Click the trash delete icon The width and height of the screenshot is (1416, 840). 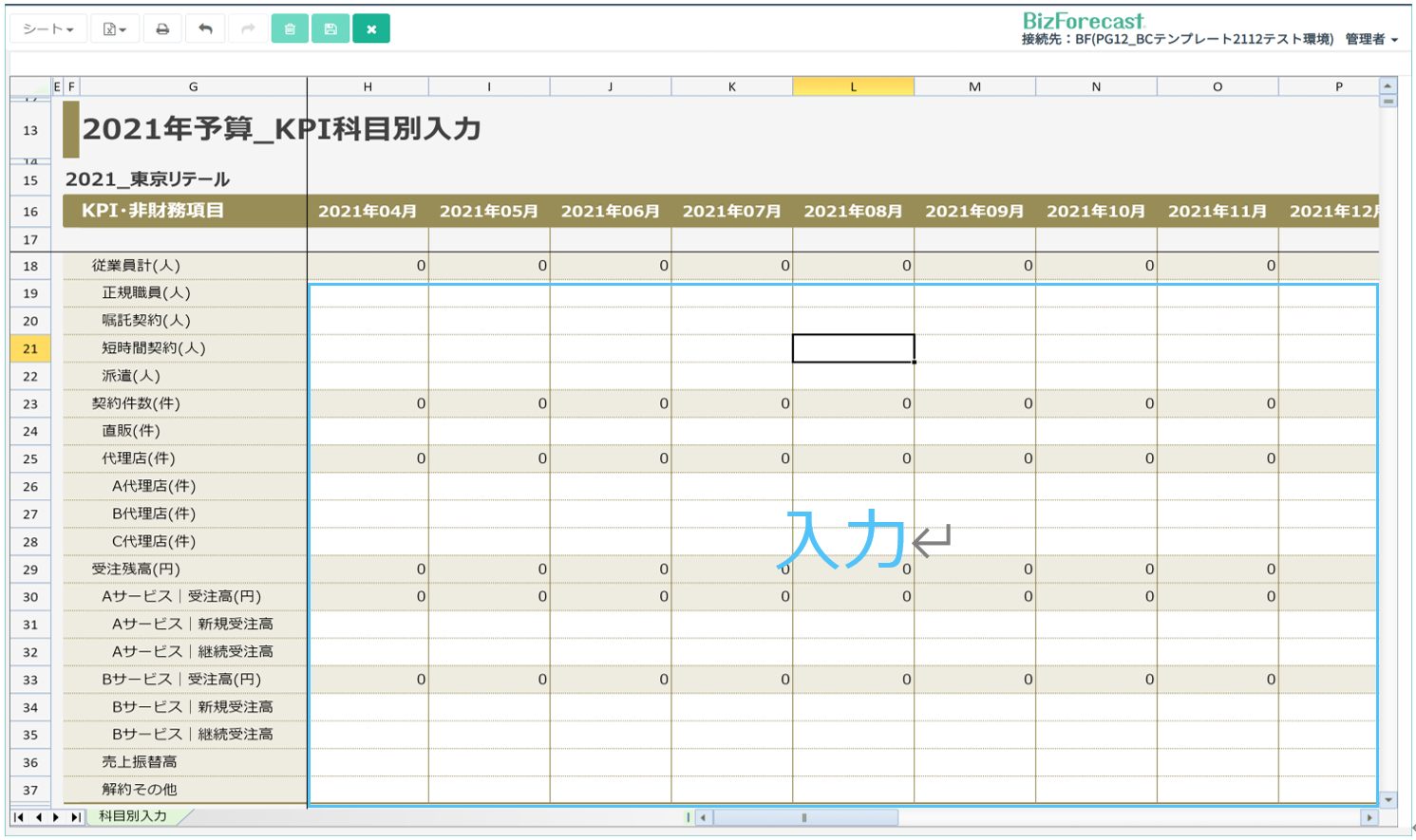(290, 29)
